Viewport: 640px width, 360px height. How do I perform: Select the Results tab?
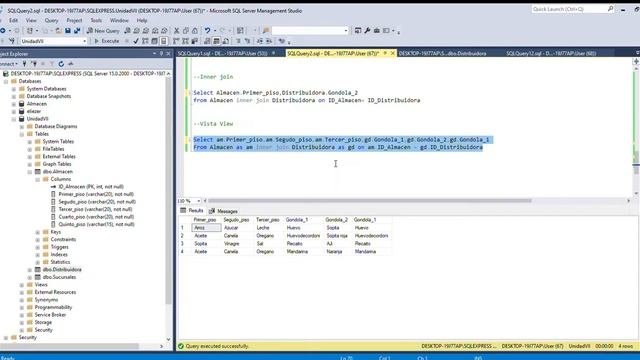coord(192,211)
